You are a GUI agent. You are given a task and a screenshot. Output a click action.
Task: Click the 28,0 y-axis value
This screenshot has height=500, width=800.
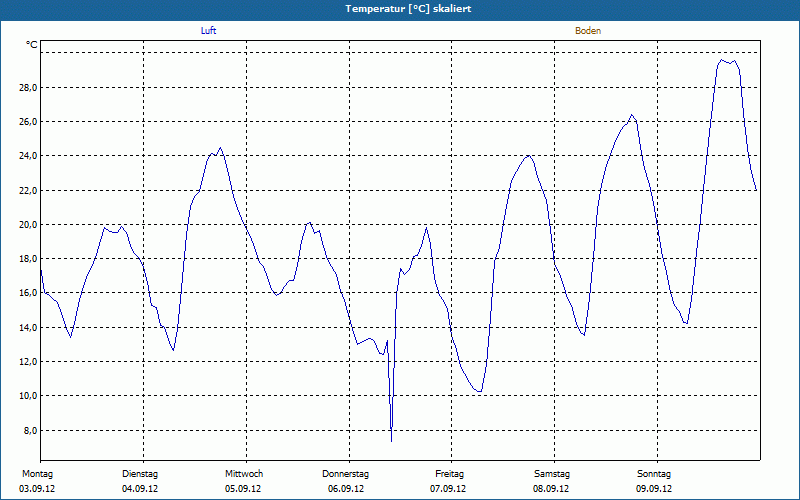coord(28,88)
